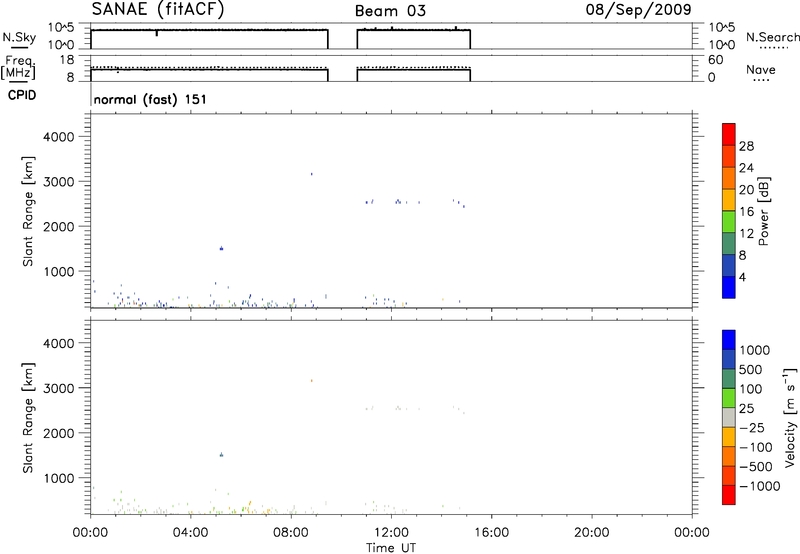The width and height of the screenshot is (800, 554).
Task: Click the 08:00 time axis label
Action: pyautogui.click(x=291, y=533)
